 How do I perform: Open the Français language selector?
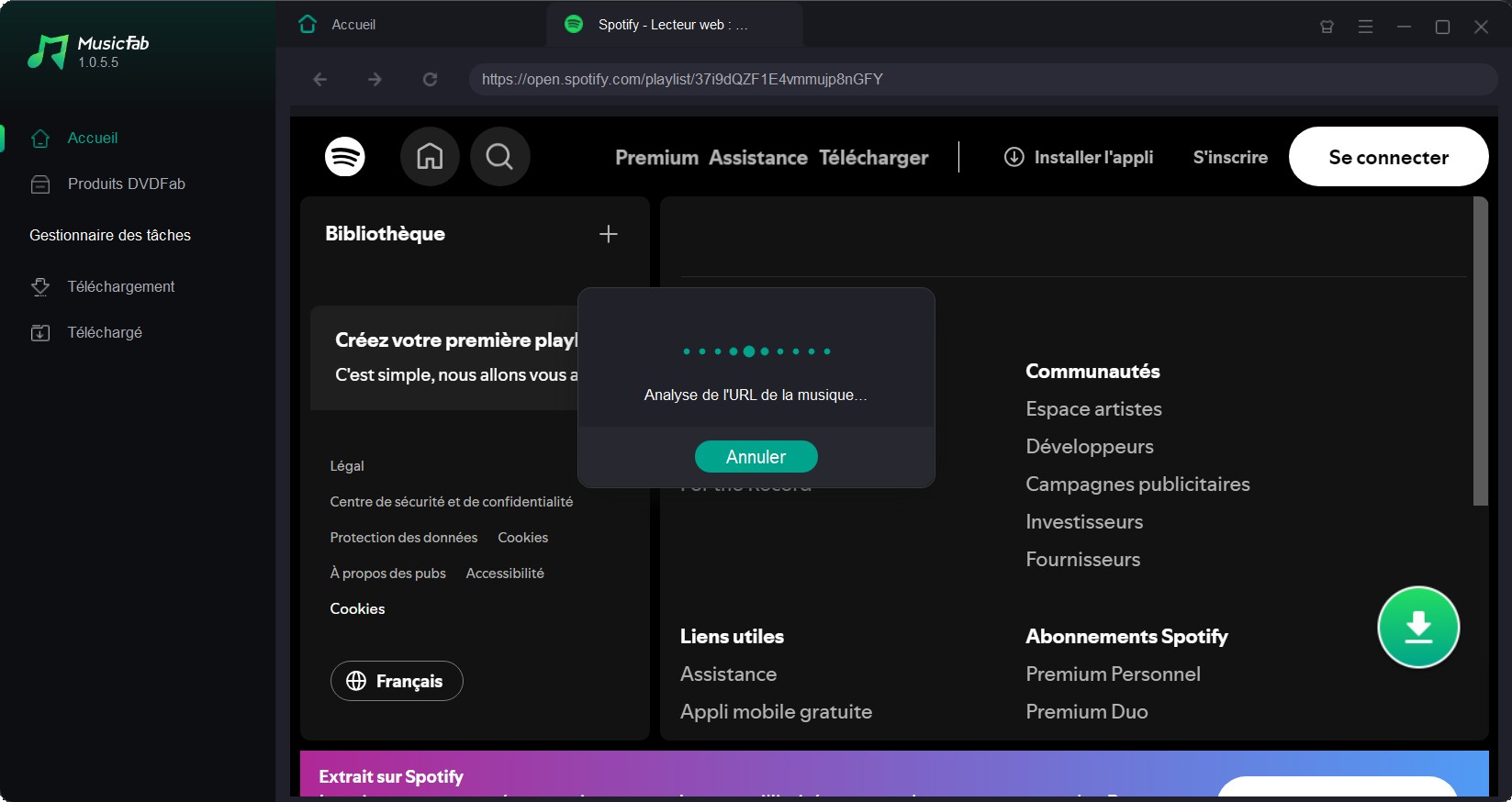tap(397, 681)
